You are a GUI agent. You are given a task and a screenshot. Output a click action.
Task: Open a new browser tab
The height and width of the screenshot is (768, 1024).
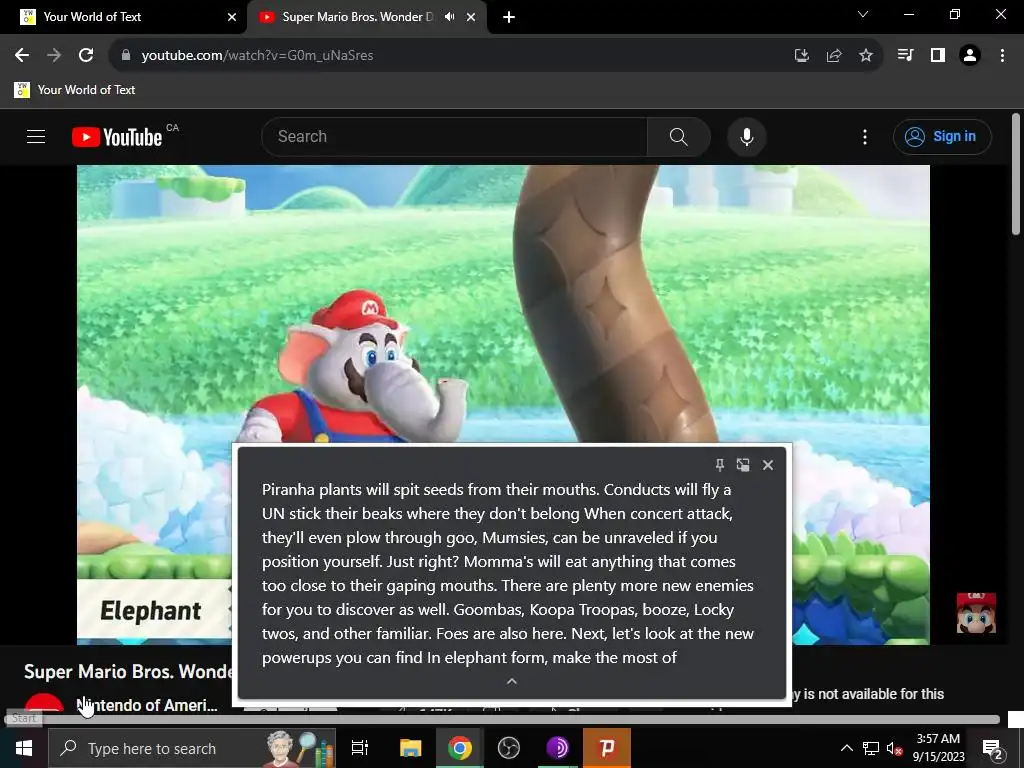[509, 17]
